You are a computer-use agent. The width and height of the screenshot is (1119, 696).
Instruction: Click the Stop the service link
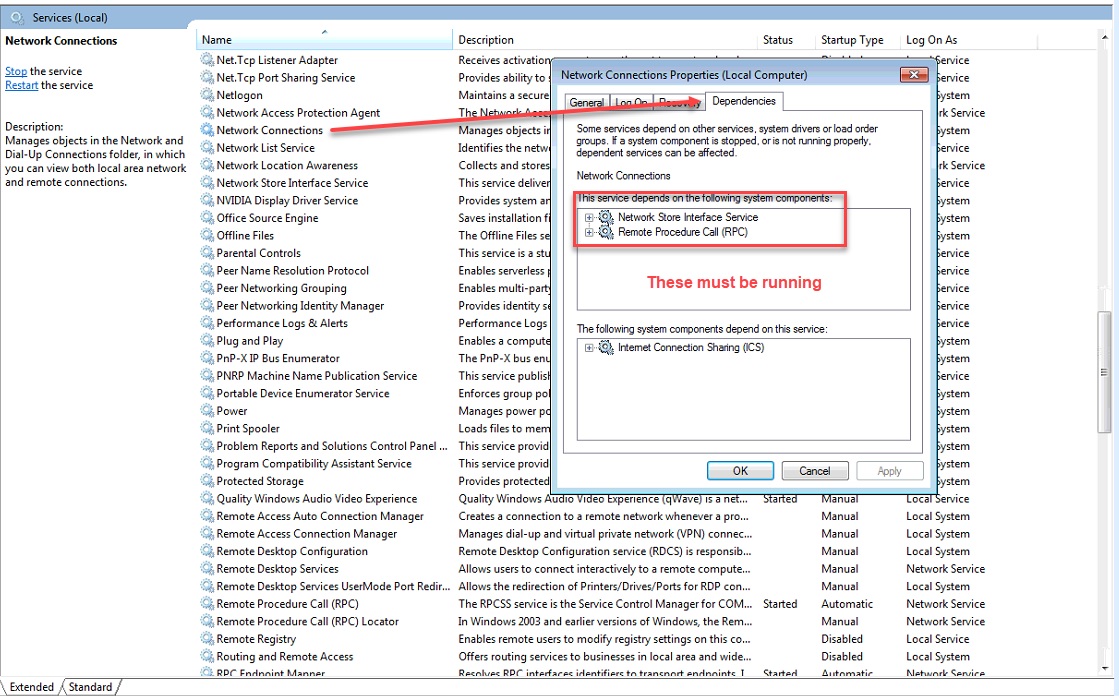(x=16, y=71)
